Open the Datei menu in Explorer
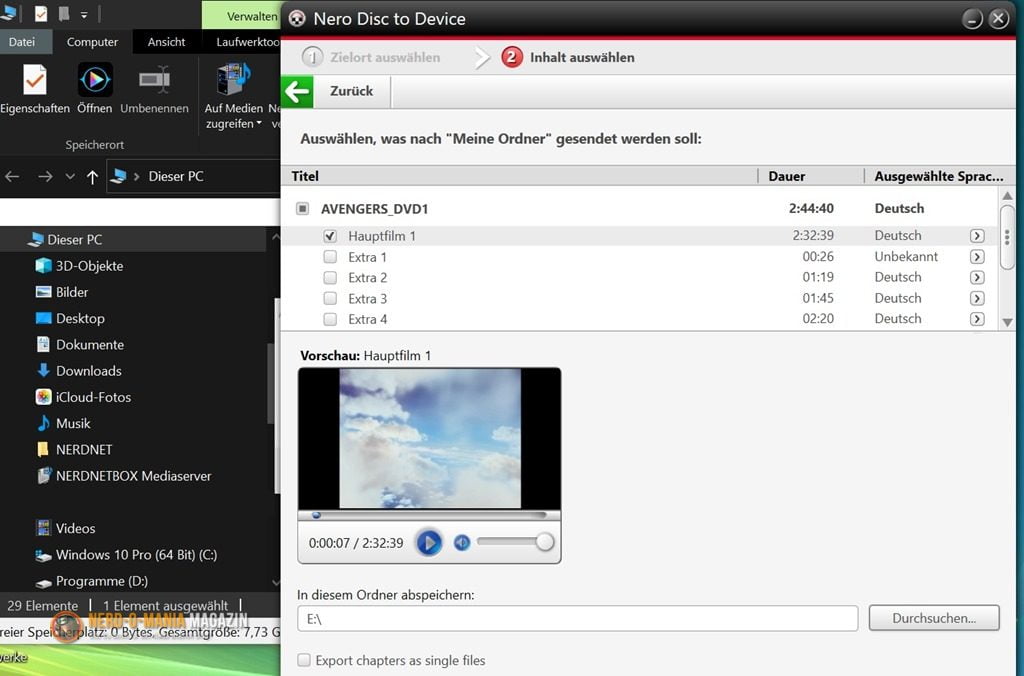The image size is (1024, 676). pyautogui.click(x=22, y=42)
